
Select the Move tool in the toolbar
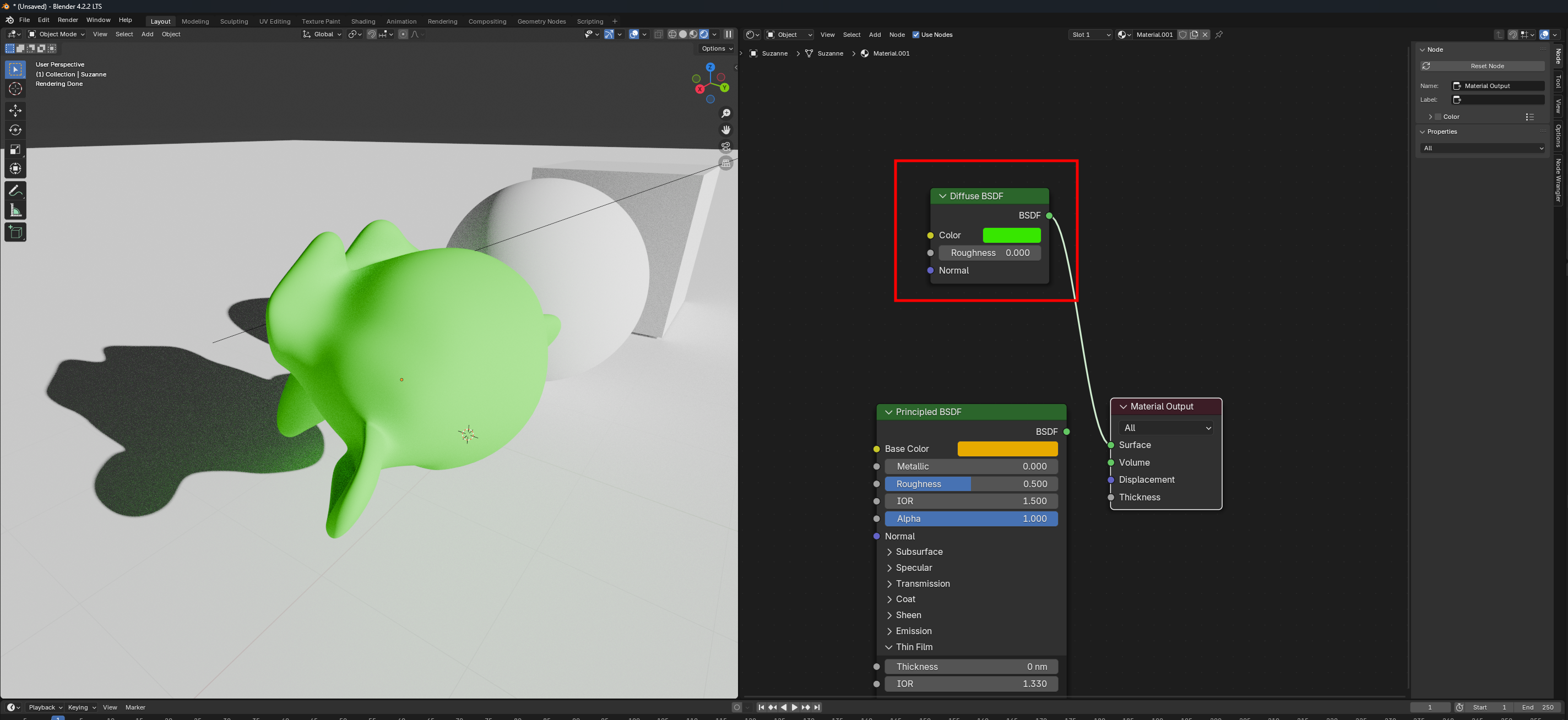pos(15,110)
